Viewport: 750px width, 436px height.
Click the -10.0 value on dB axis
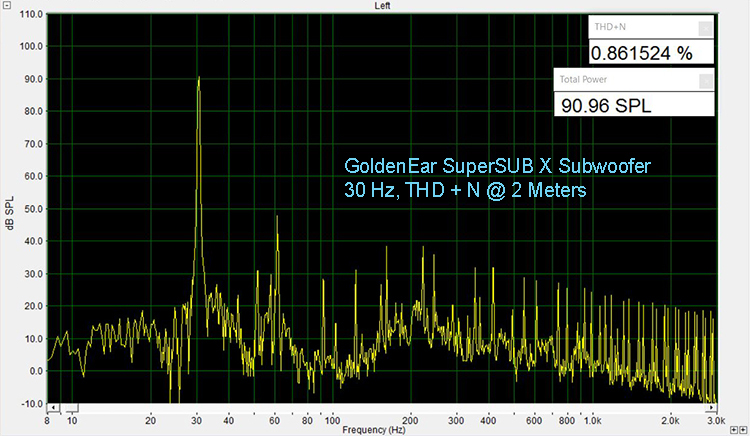pyautogui.click(x=31, y=404)
